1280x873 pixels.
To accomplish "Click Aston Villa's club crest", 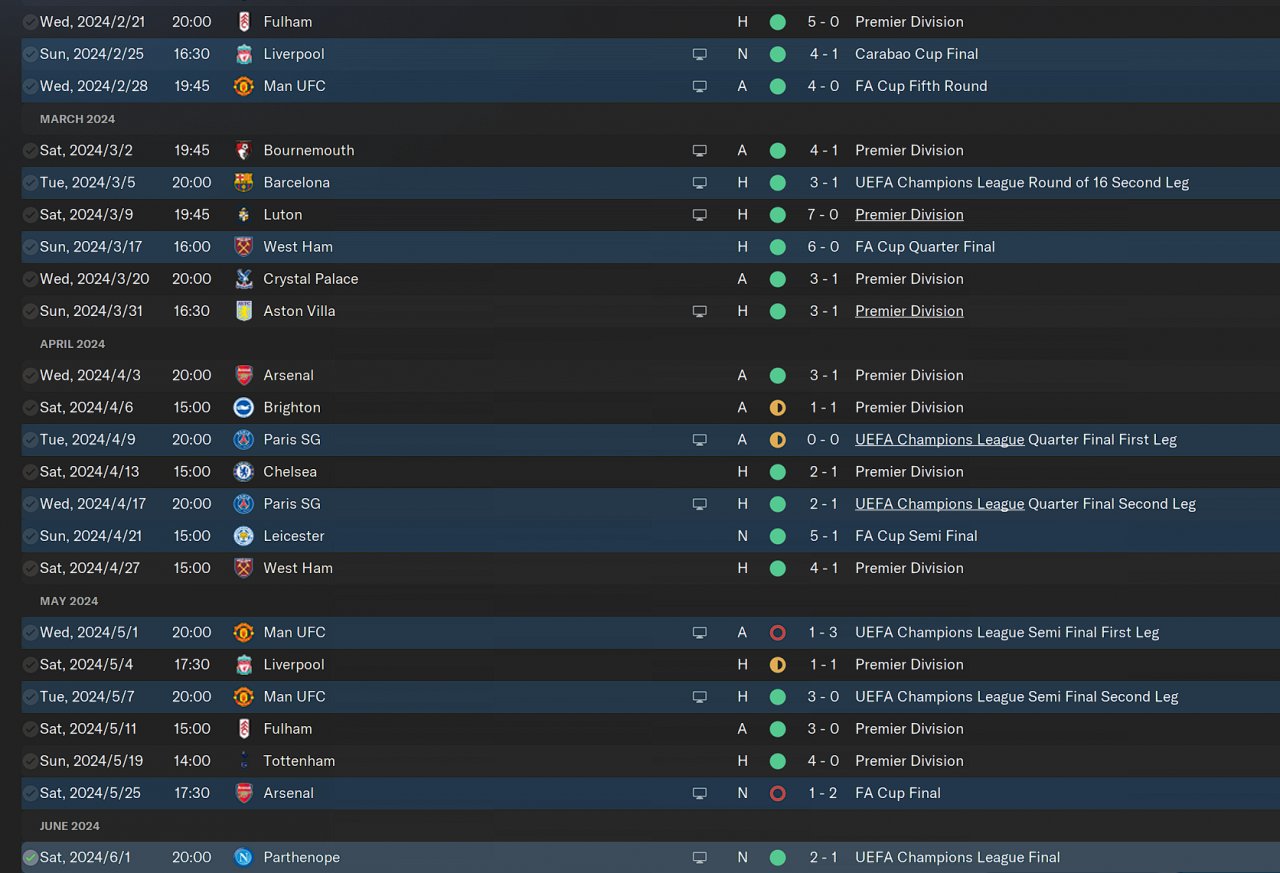I will [x=243, y=311].
